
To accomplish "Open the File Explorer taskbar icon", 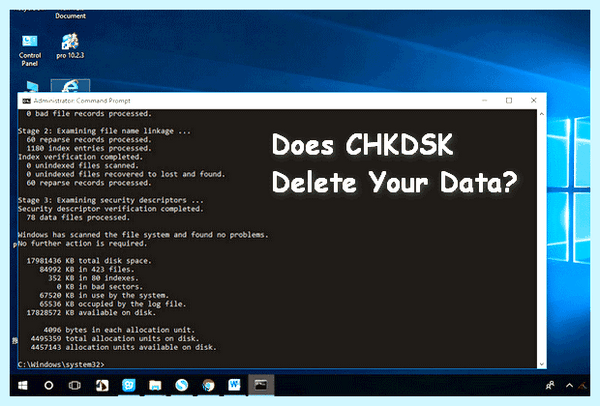I will coord(155,385).
